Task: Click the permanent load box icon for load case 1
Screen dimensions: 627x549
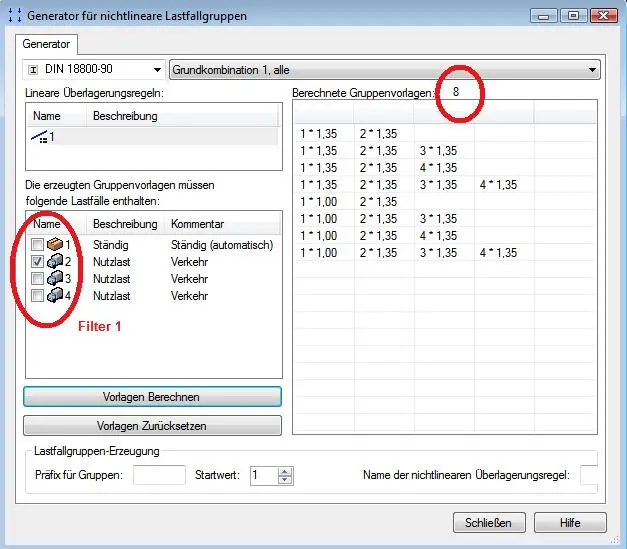Action: point(55,244)
